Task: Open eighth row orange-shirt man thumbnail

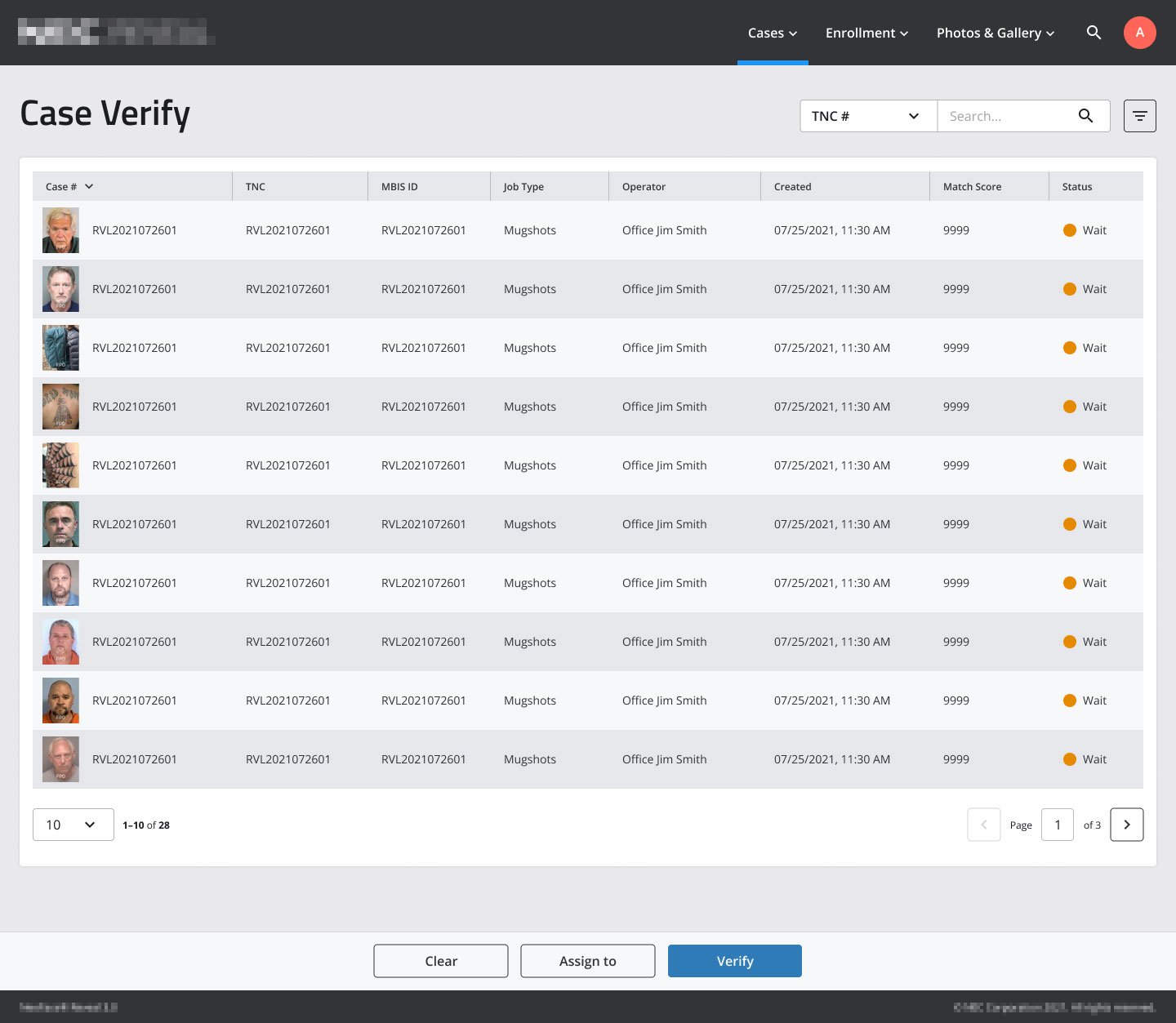Action: tap(60, 642)
